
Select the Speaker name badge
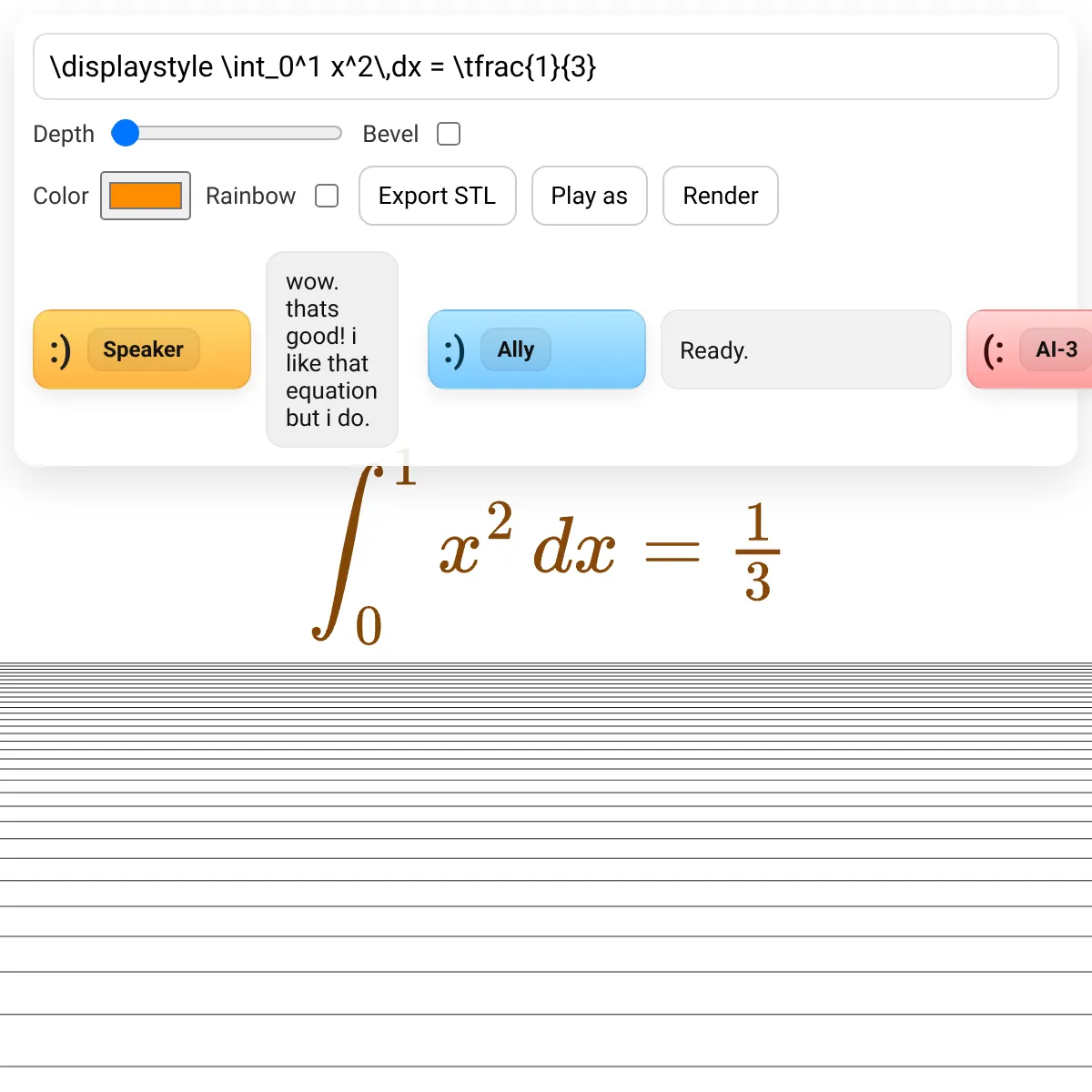143,349
